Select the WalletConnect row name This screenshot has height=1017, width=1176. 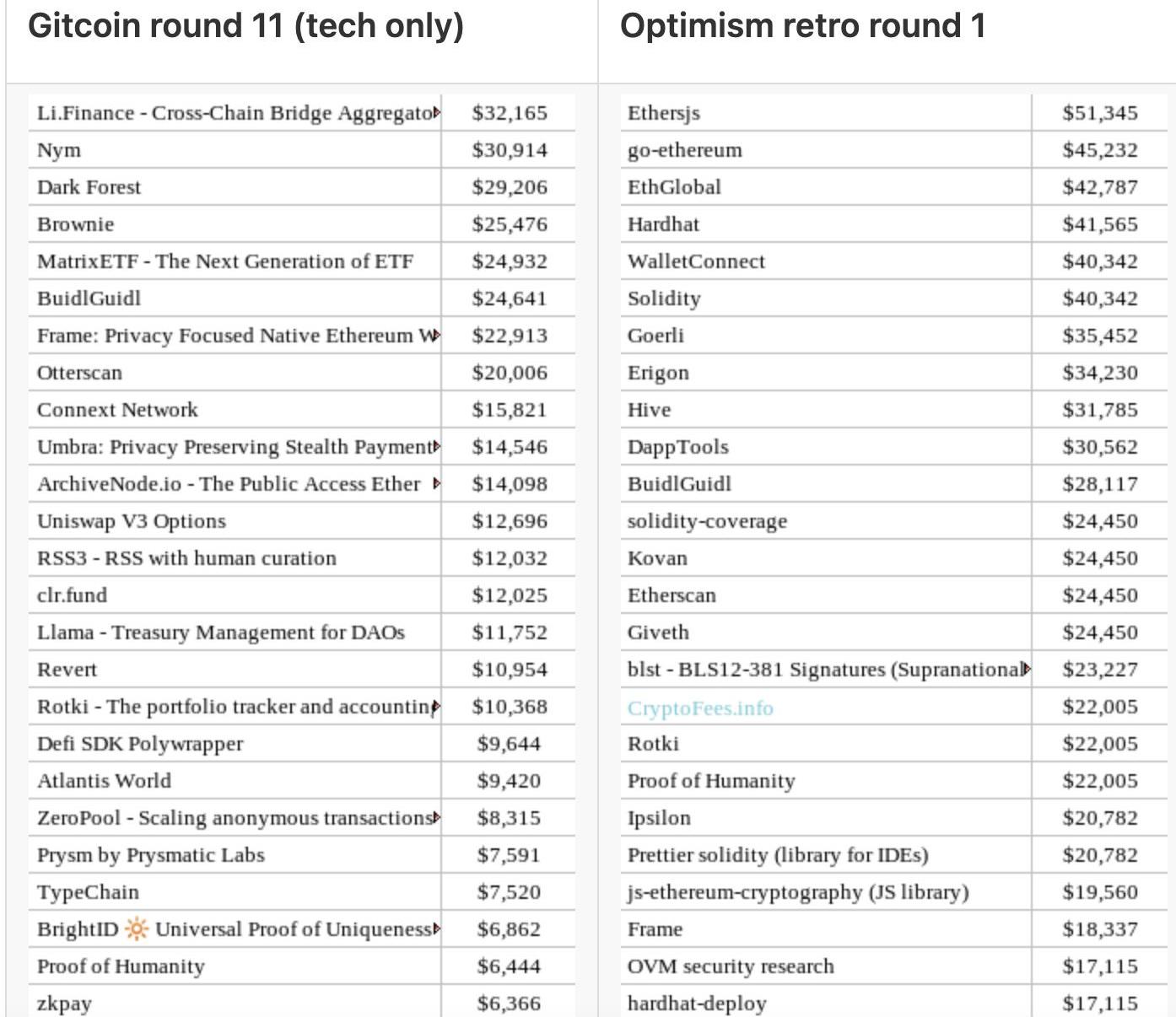(x=696, y=261)
